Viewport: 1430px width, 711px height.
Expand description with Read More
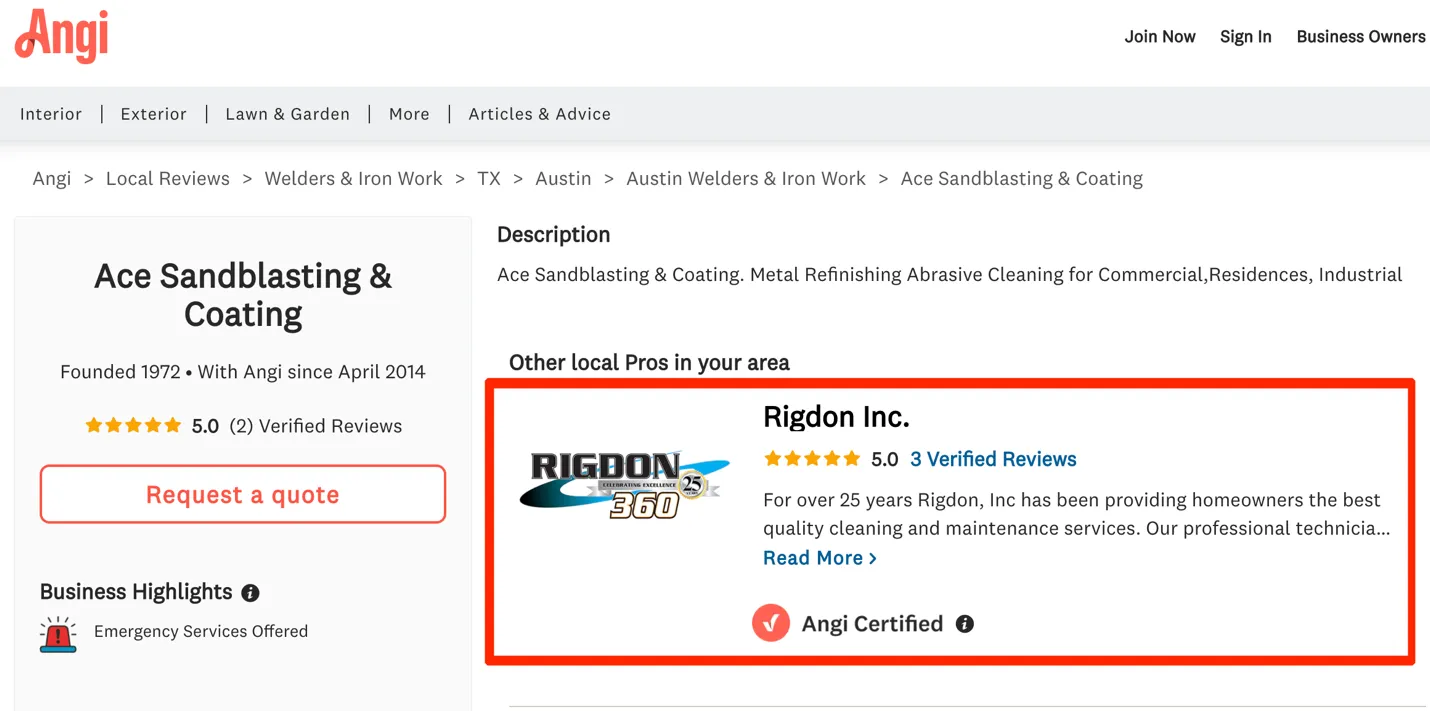819,558
